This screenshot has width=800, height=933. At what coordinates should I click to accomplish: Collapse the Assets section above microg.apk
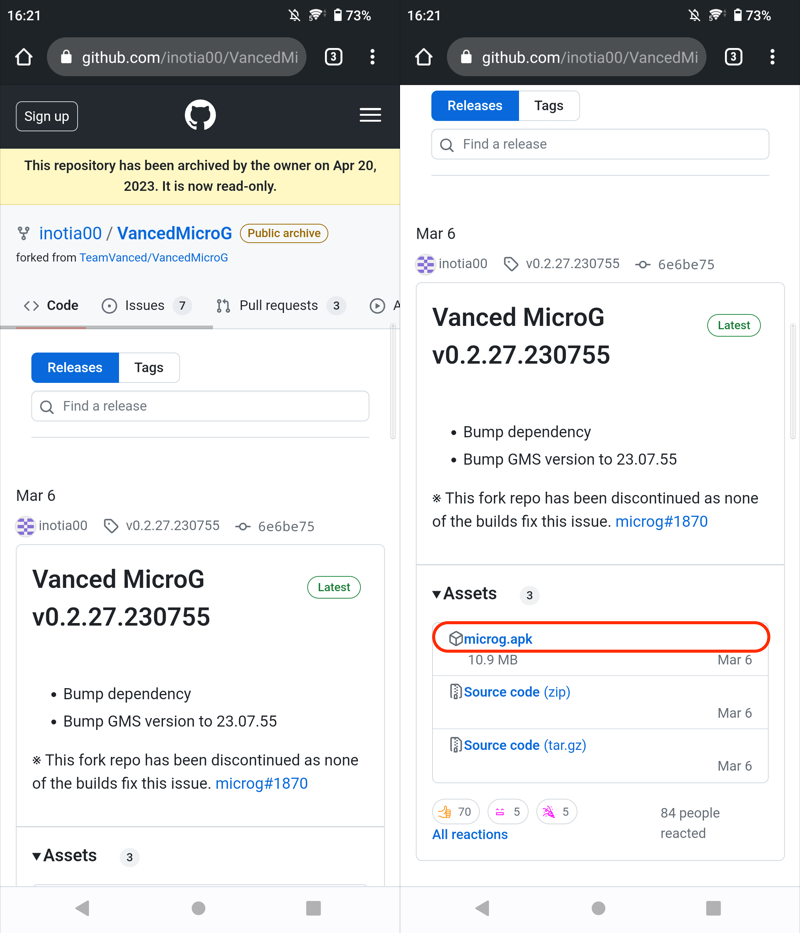point(465,594)
